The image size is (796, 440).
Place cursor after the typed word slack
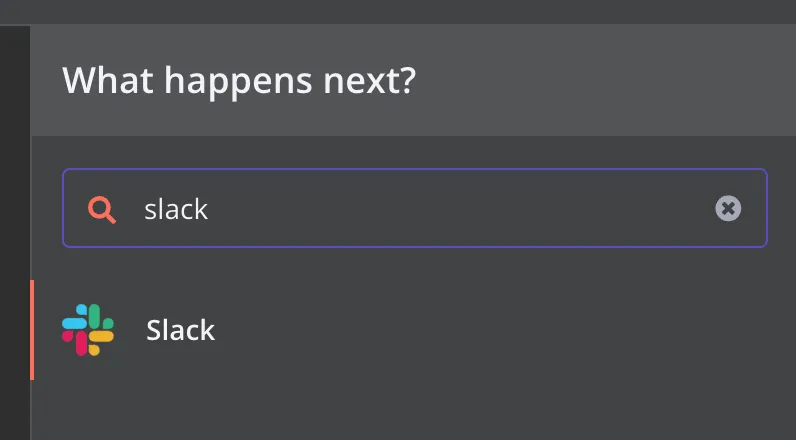209,209
